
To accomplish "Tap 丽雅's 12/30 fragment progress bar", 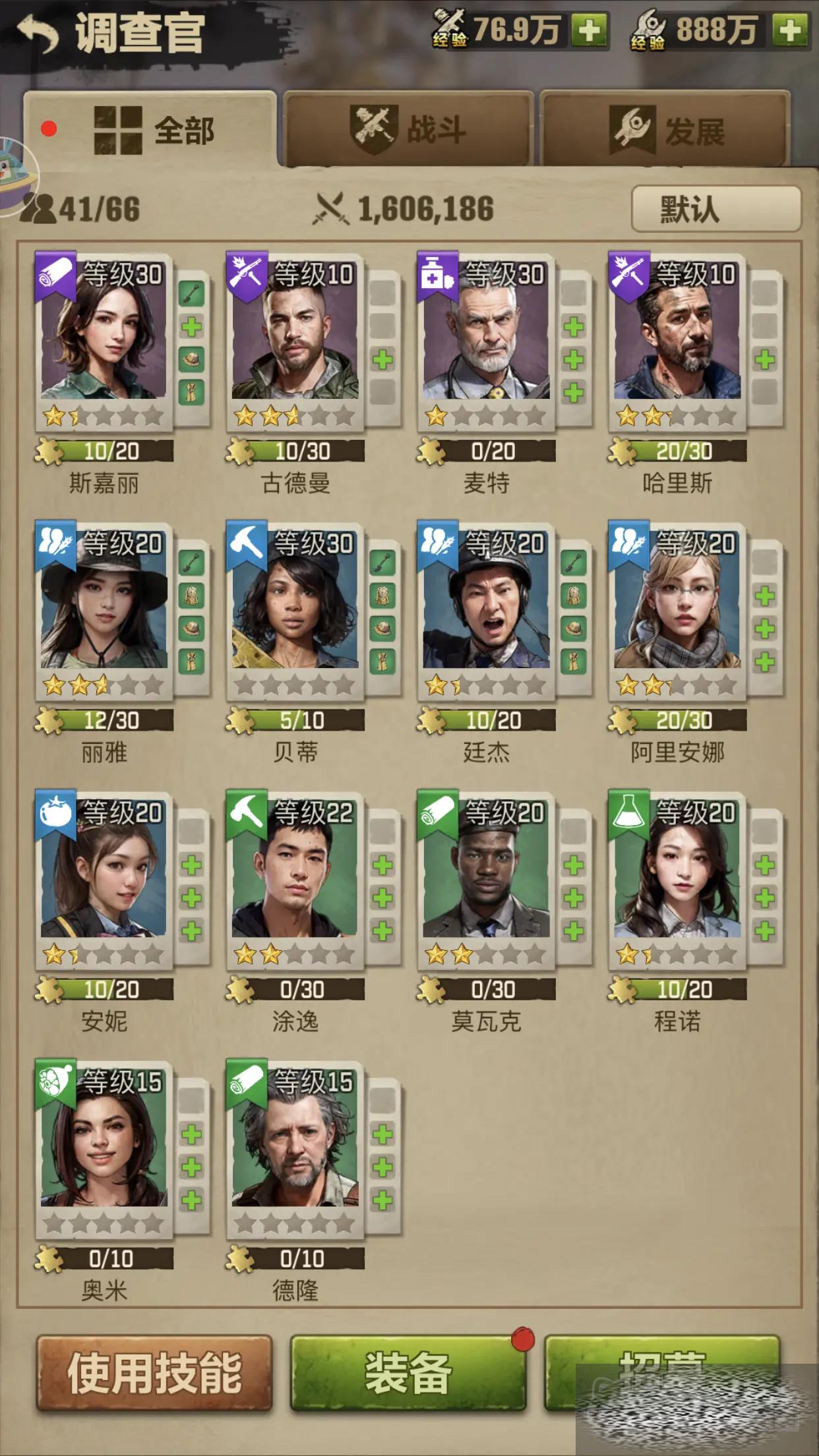I will coord(104,720).
